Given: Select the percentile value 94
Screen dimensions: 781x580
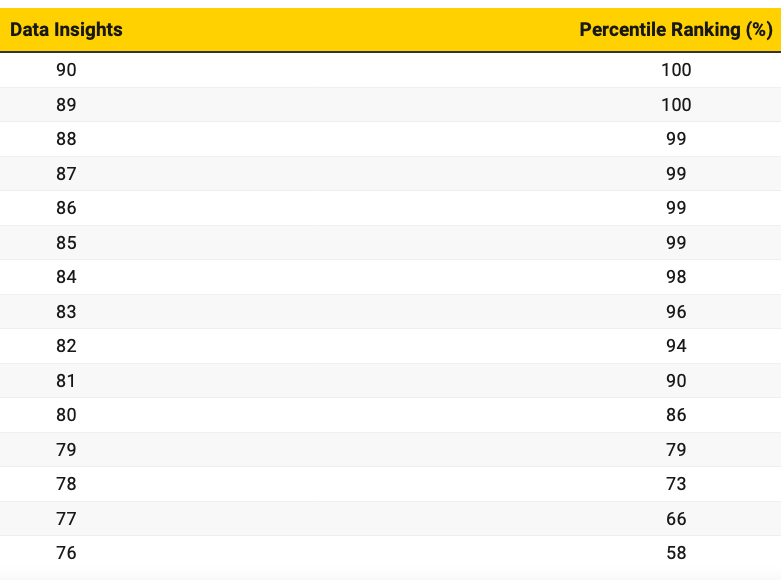Looking at the screenshot, I should point(676,346).
